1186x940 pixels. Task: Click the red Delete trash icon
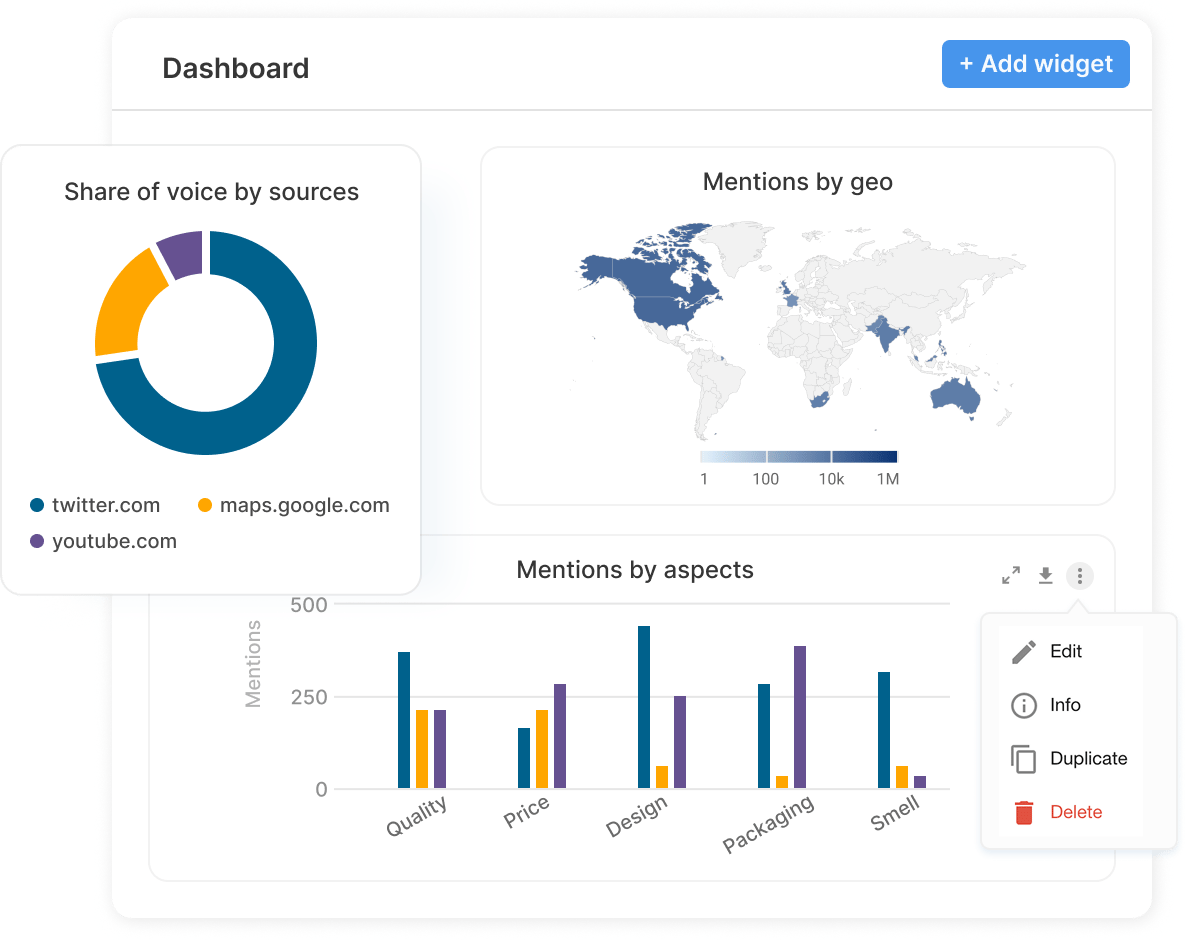1023,812
